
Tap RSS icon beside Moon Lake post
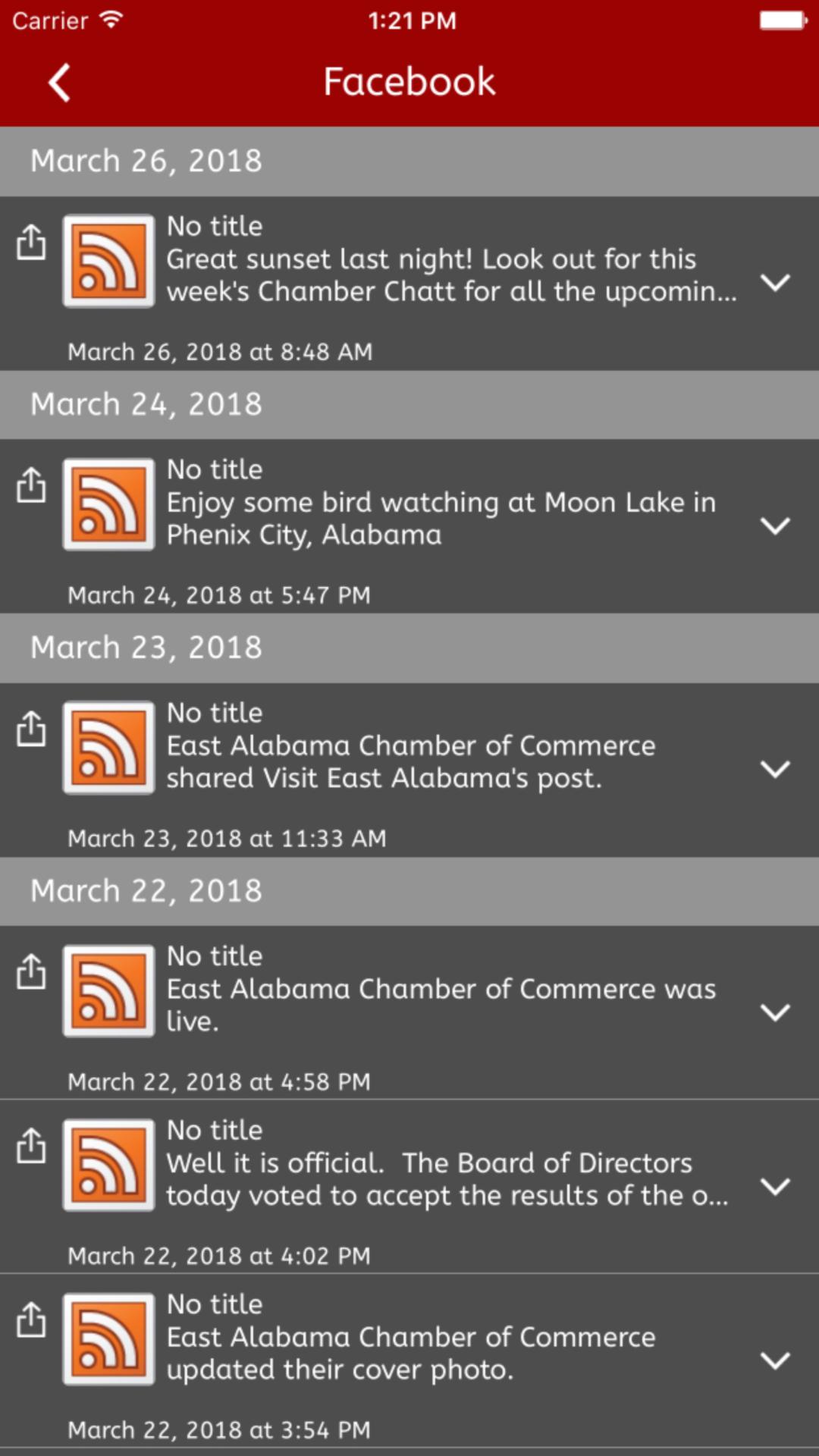tap(108, 504)
